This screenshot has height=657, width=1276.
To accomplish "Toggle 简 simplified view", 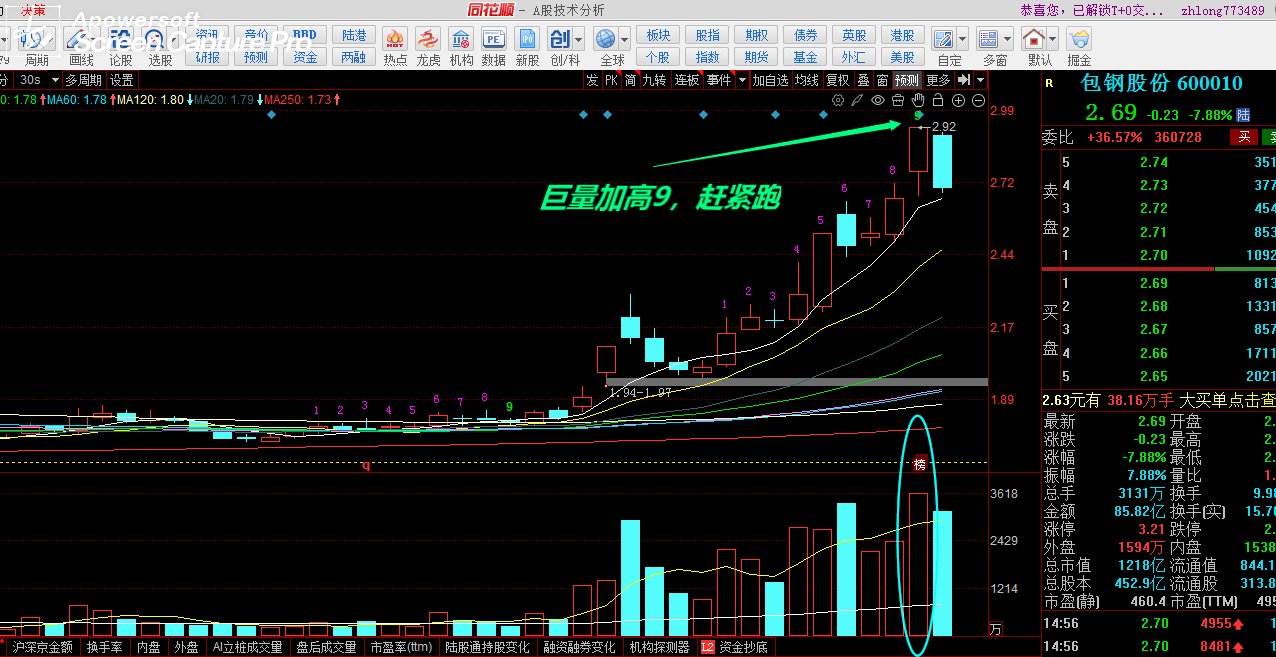I will click(630, 80).
